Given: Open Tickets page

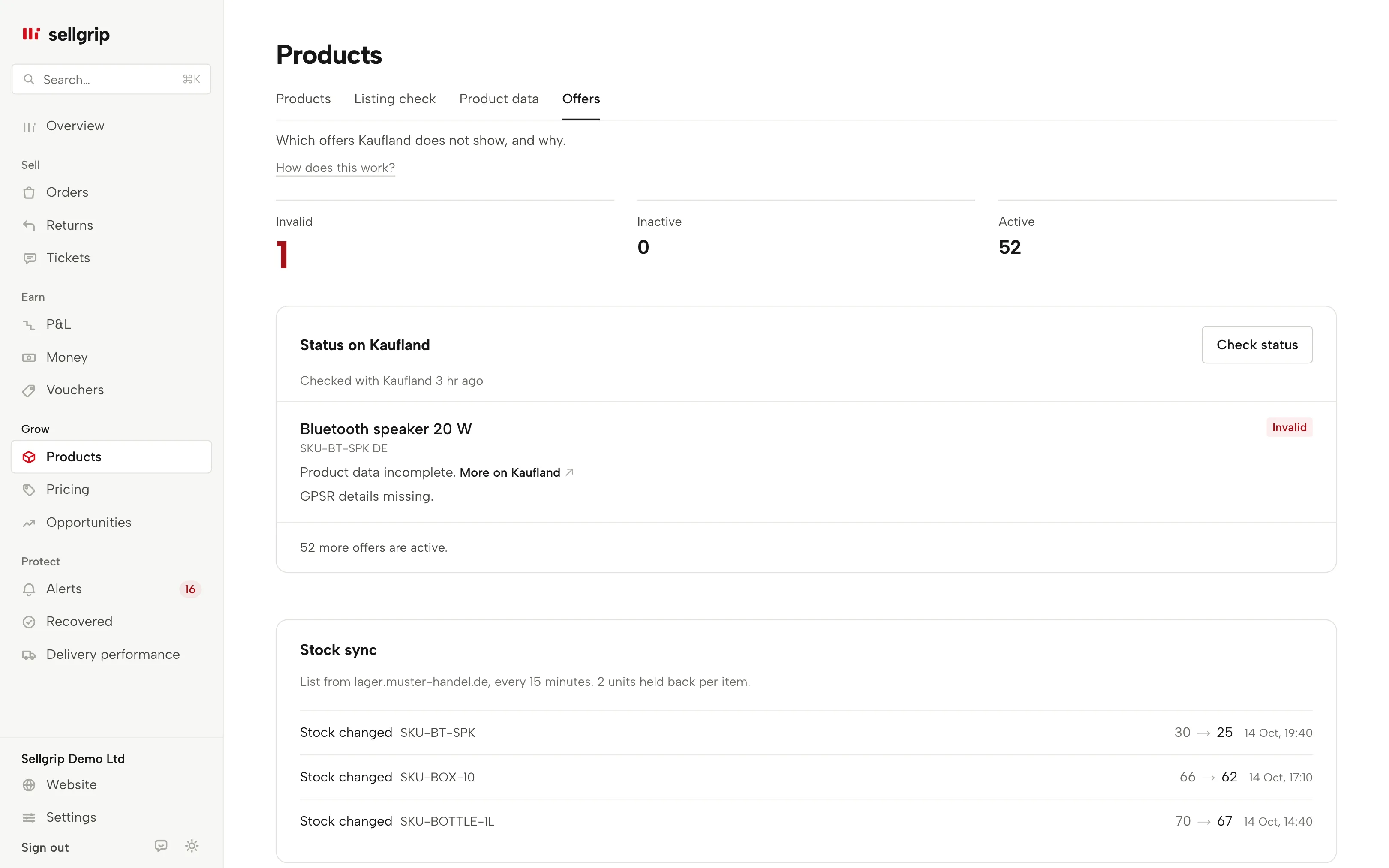Looking at the screenshot, I should (111, 258).
